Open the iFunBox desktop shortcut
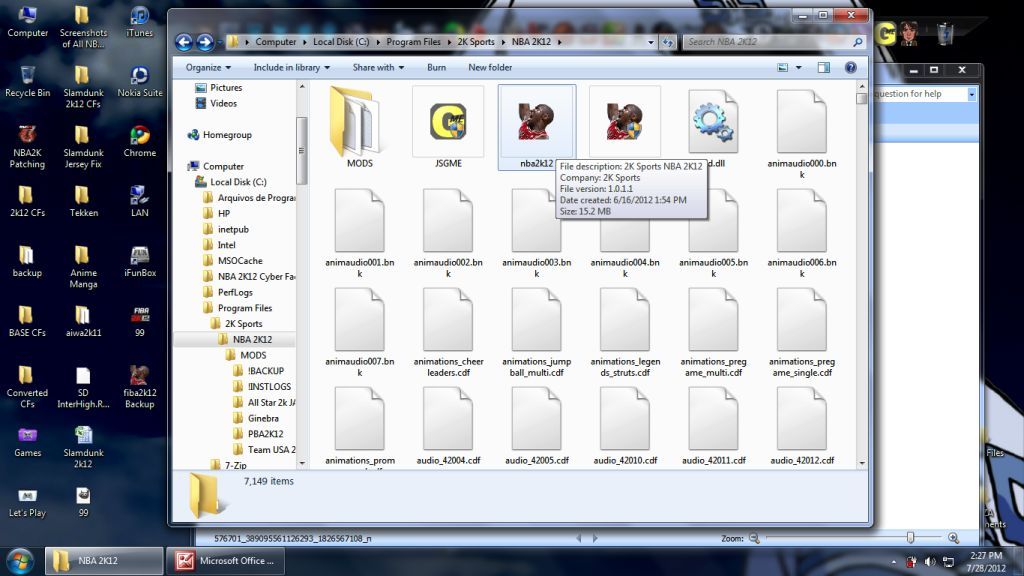This screenshot has height=576, width=1024. tap(139, 262)
